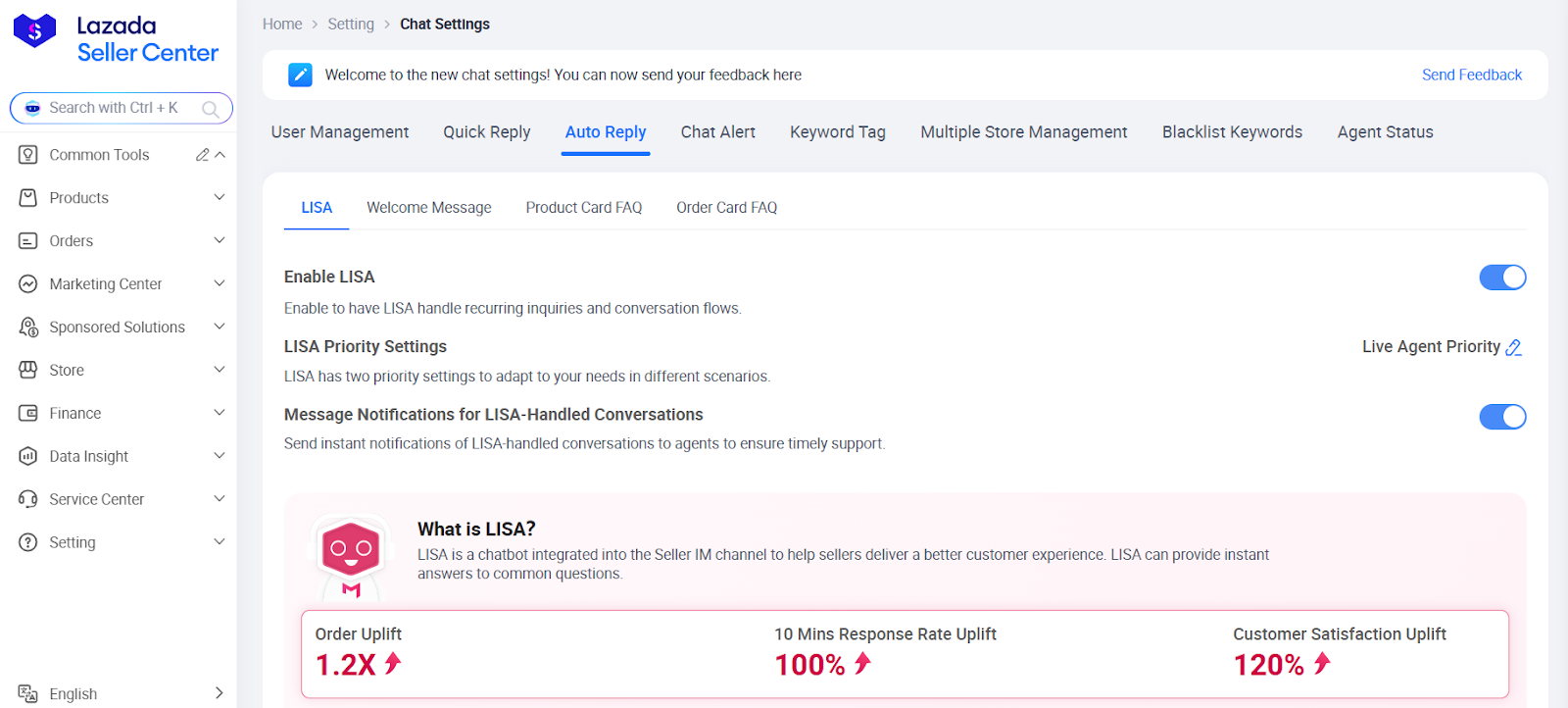Edit Live Agent Priority with pencil icon

pos(1513,347)
